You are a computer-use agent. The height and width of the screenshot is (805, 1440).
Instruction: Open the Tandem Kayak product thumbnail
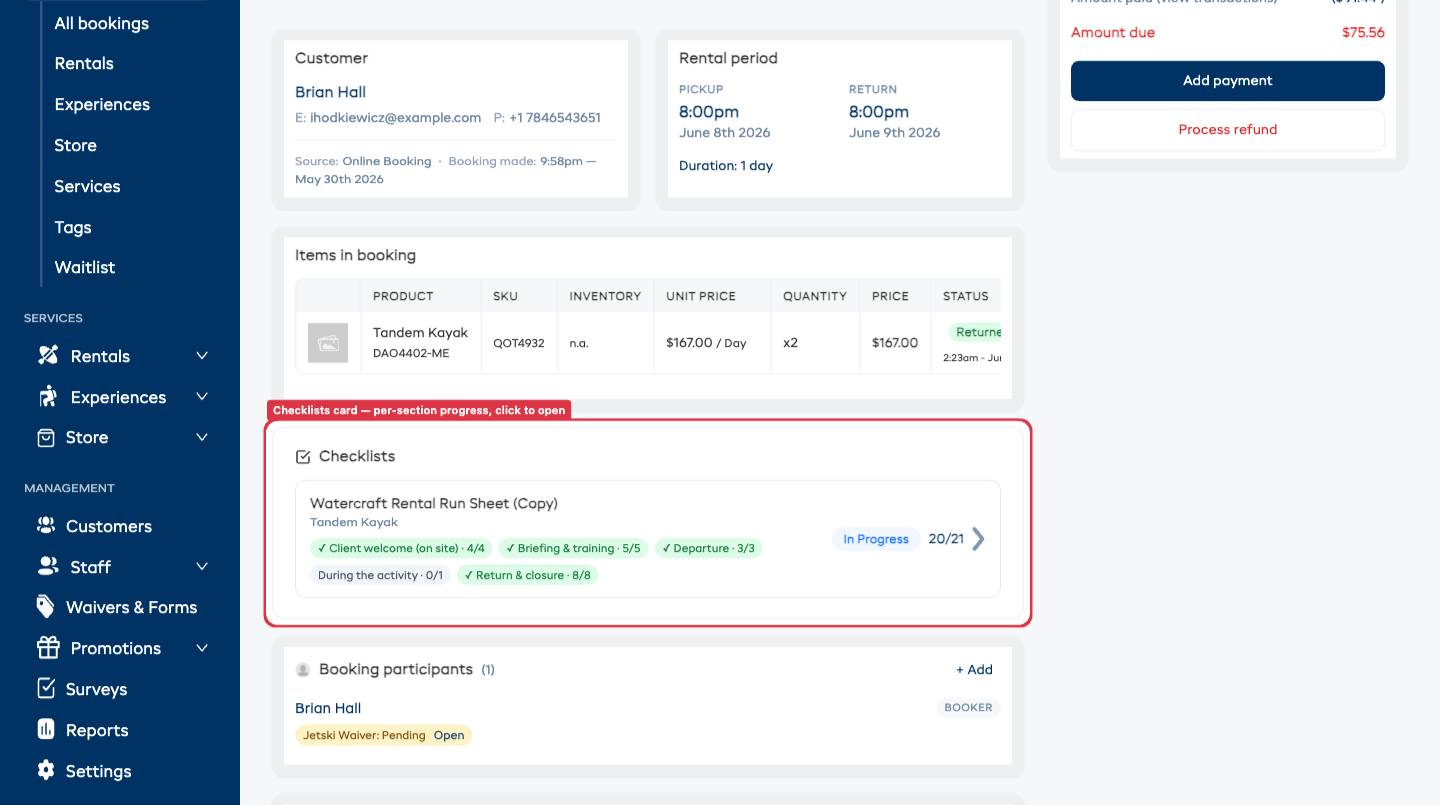328,343
